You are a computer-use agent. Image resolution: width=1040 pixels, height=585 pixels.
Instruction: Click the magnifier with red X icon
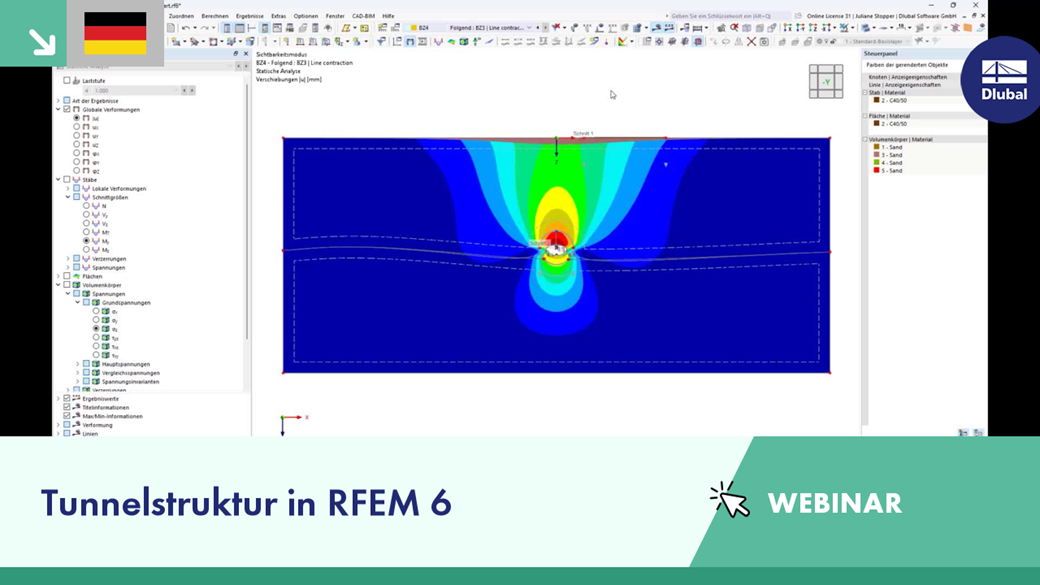pyautogui.click(x=734, y=28)
